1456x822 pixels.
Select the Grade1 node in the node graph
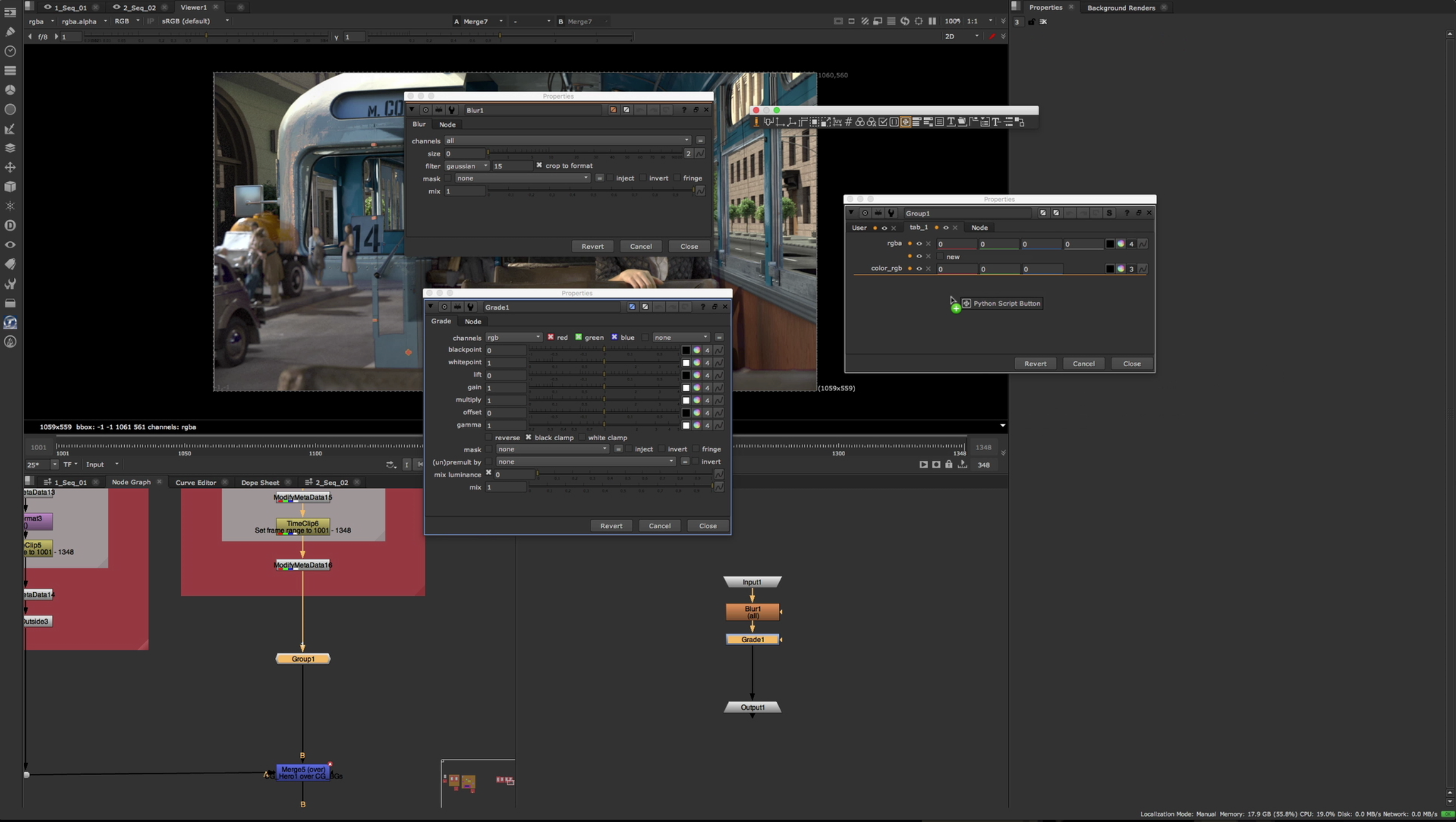[752, 639]
